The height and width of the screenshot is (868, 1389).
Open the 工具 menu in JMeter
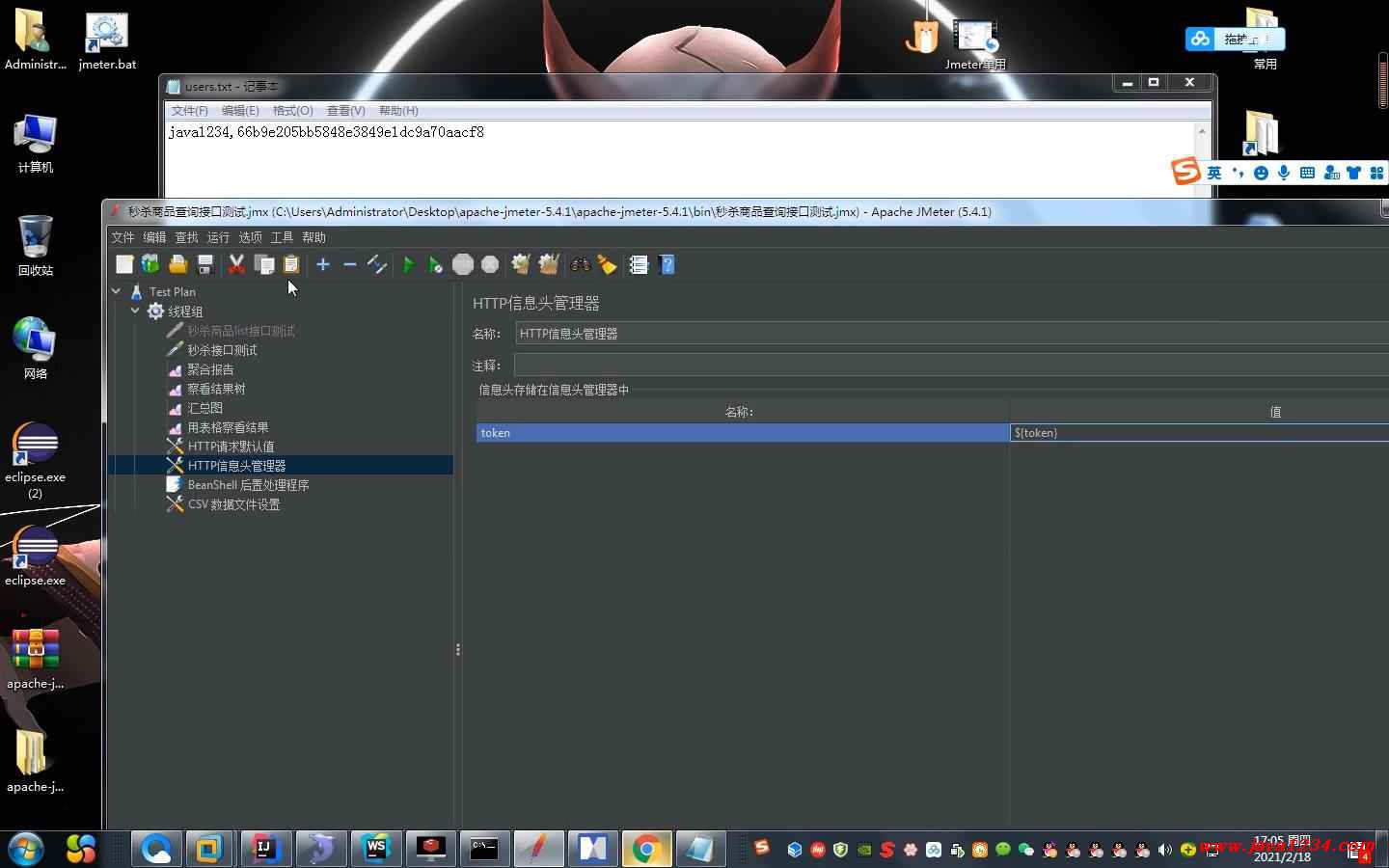[x=282, y=237]
